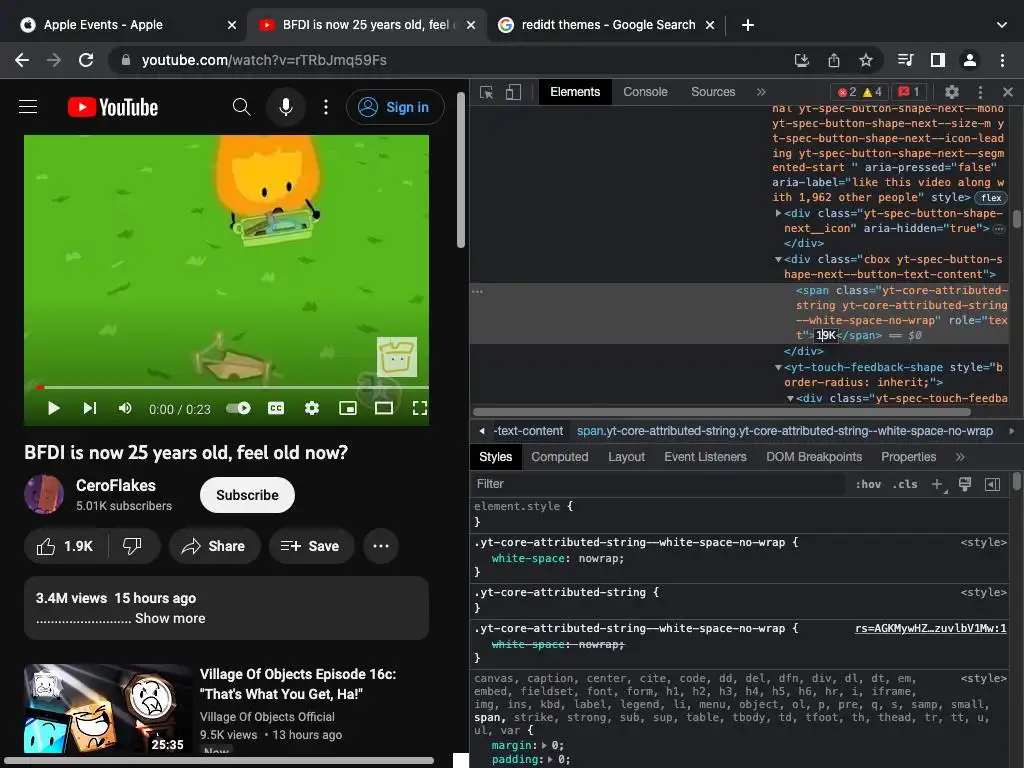The width and height of the screenshot is (1024, 768).
Task: Click the YouTube logo
Action: 113,107
